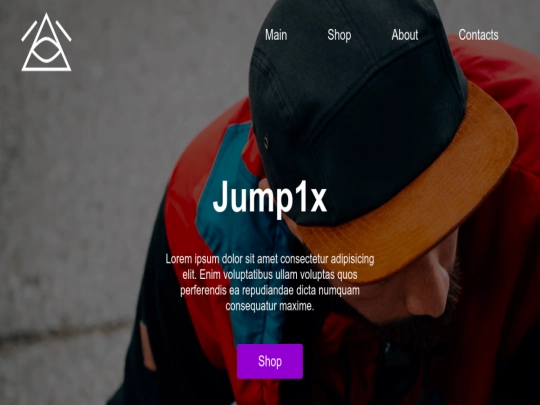
Task: Click the triangle eye logo
Action: pyautogui.click(x=46, y=42)
